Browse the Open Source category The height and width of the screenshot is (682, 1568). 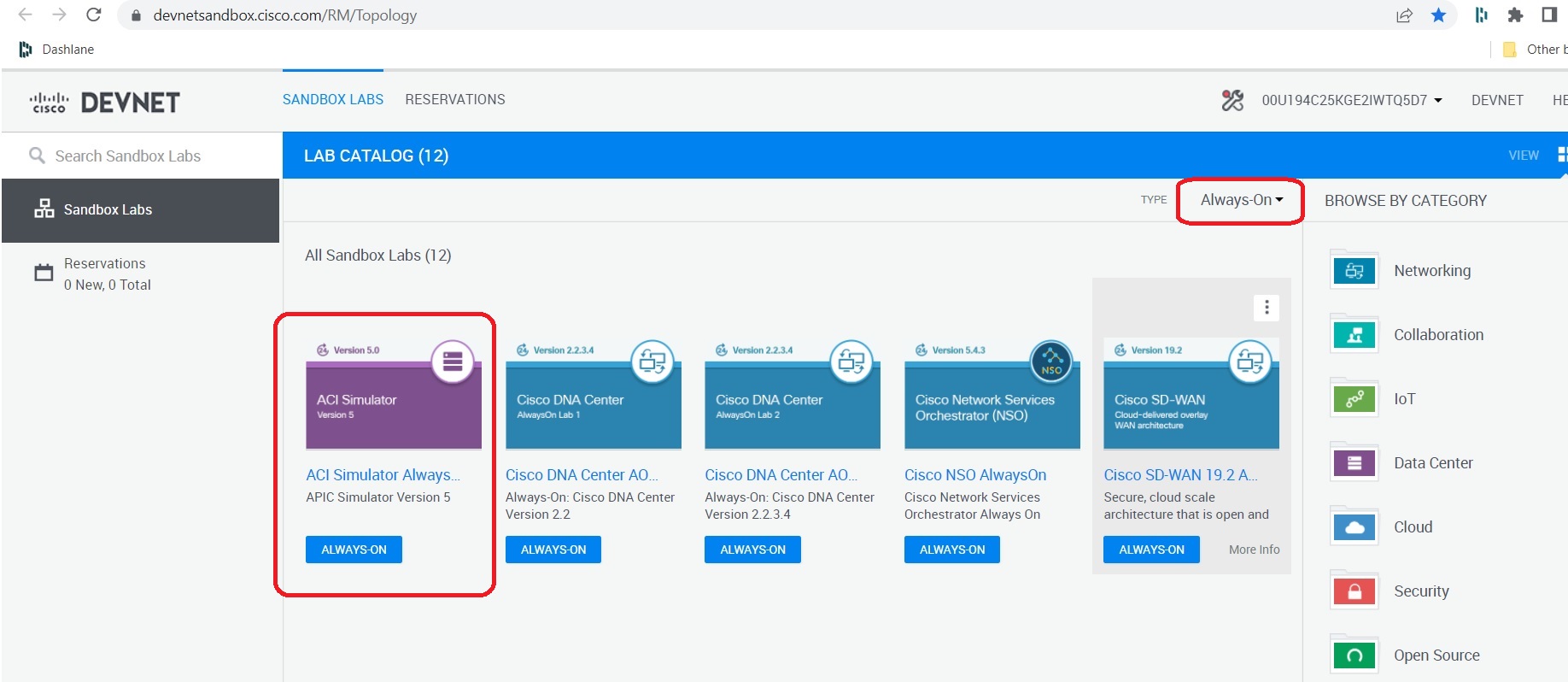(x=1436, y=656)
